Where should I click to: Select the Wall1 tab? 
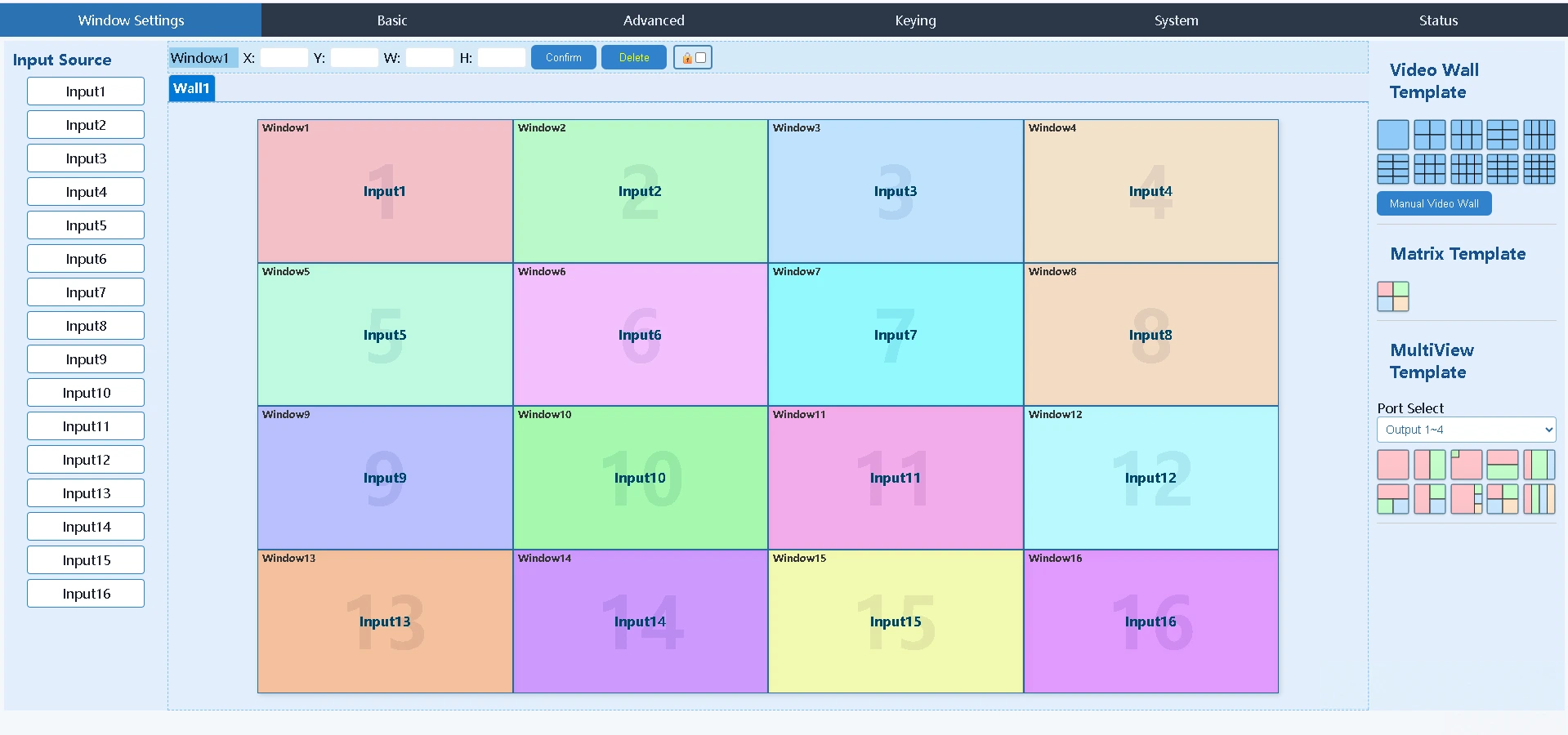[x=192, y=88]
